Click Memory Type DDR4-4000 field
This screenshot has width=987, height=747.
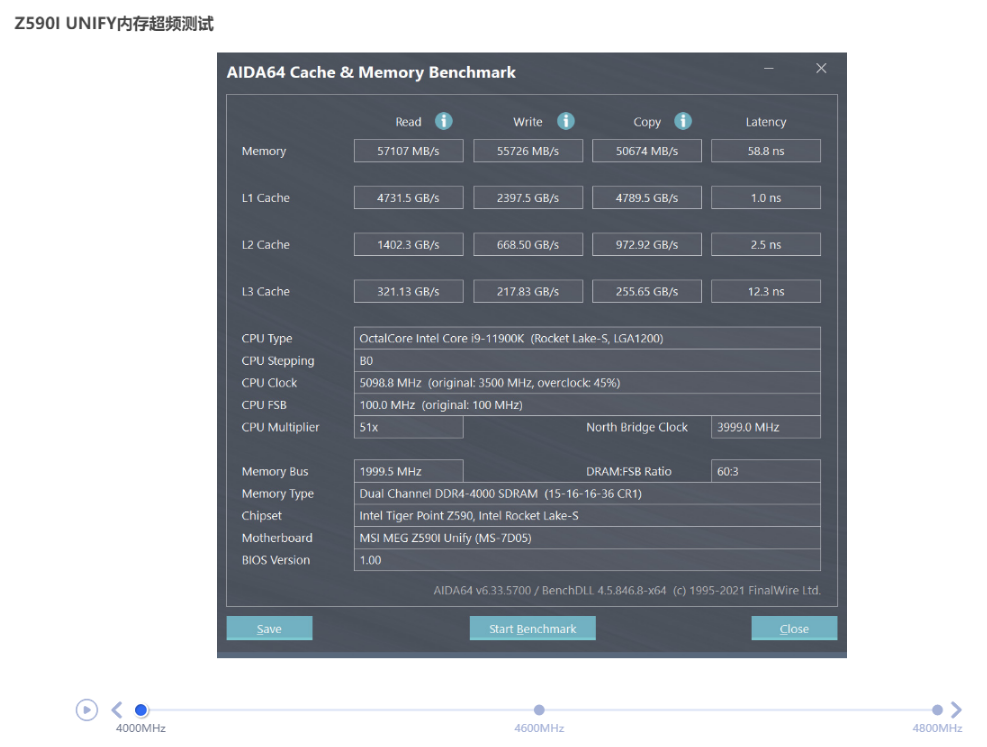click(587, 493)
